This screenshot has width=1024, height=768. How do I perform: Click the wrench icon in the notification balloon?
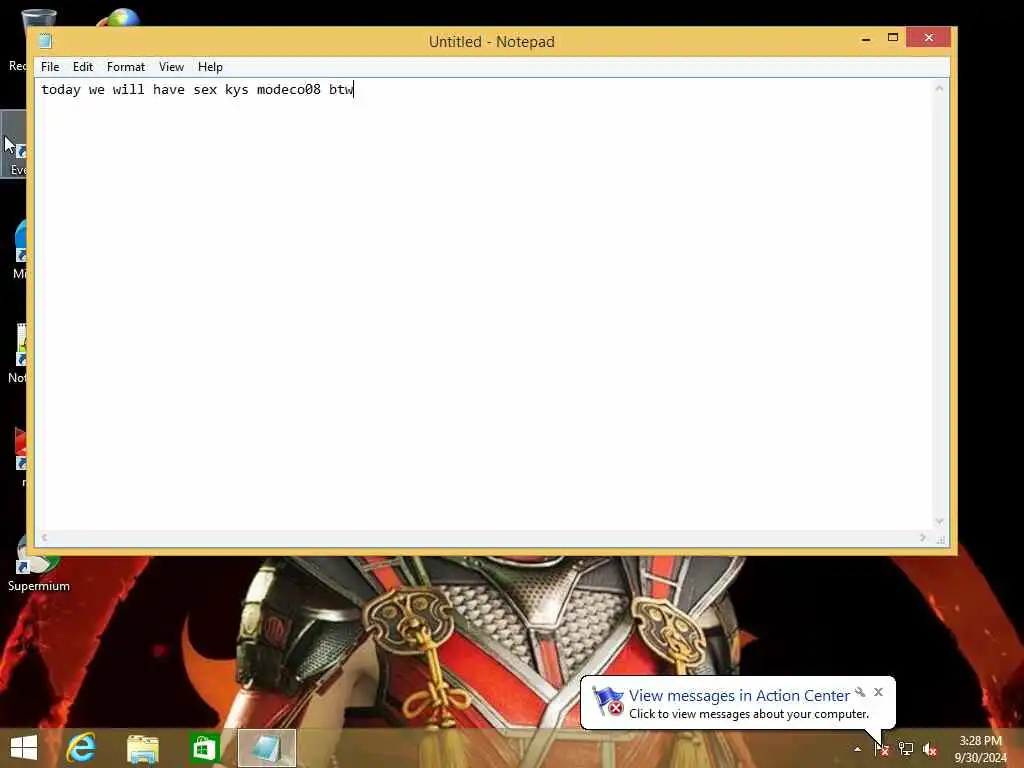point(860,692)
